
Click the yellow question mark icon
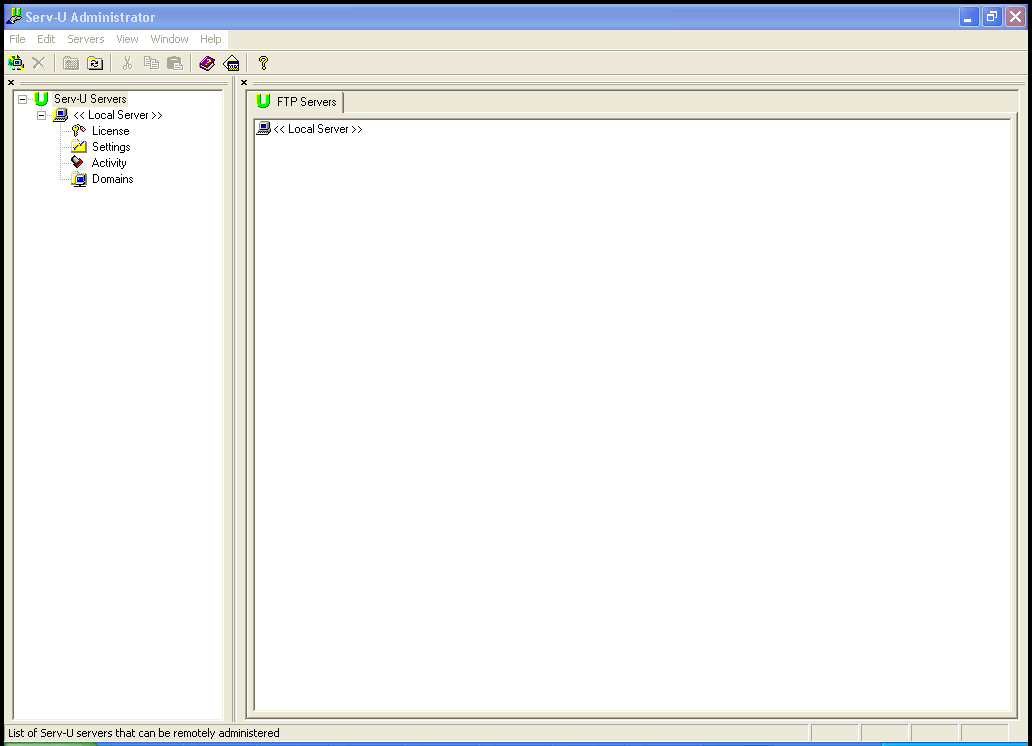pyautogui.click(x=263, y=63)
